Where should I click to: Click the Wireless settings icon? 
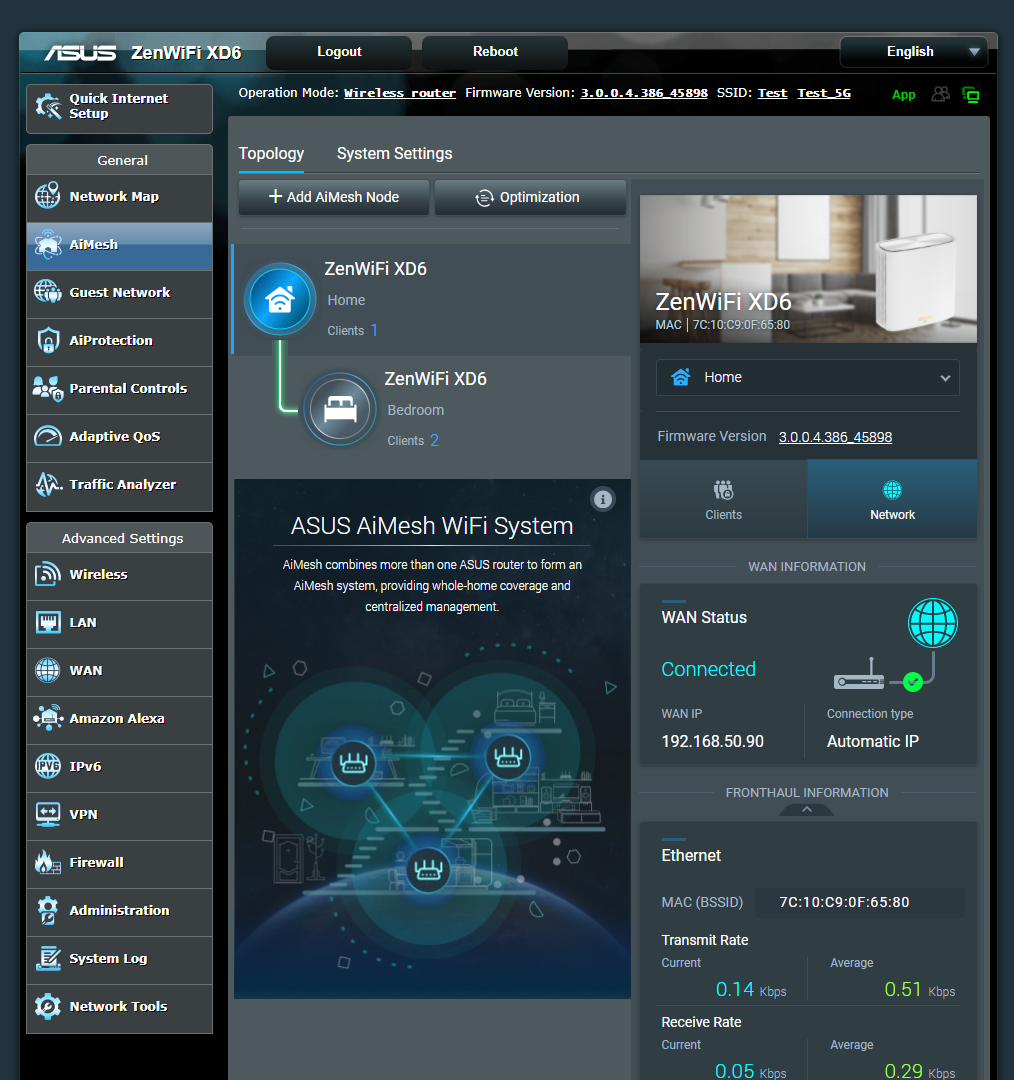48,574
